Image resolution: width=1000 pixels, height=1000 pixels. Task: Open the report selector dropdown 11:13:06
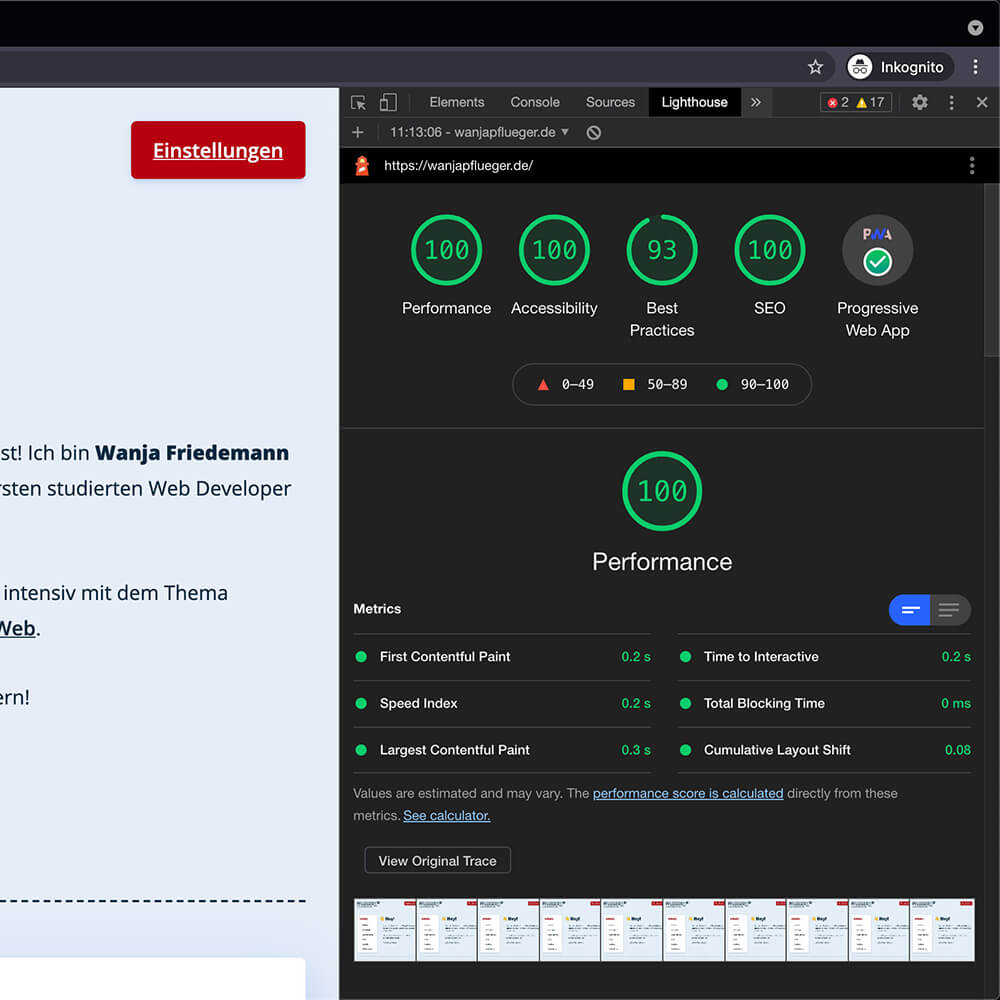coord(479,132)
